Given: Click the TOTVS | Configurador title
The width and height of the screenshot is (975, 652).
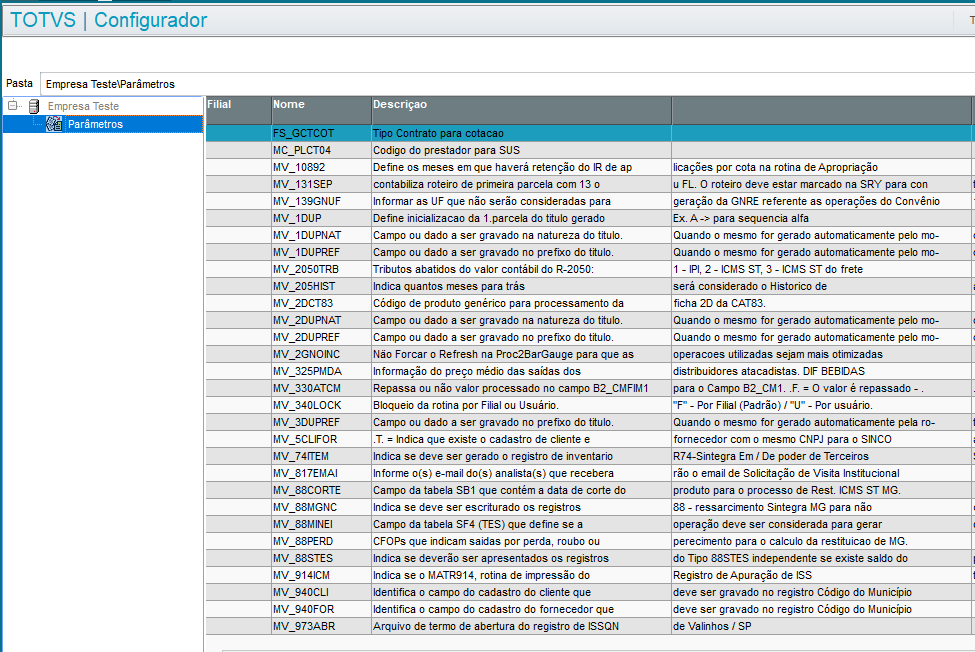Looking at the screenshot, I should tap(108, 20).
